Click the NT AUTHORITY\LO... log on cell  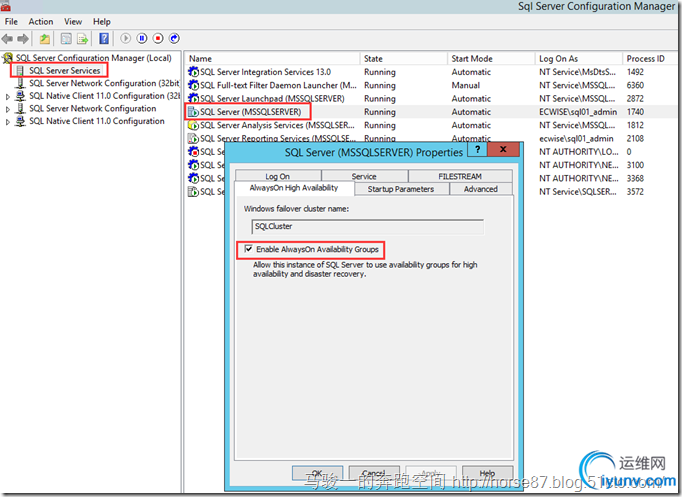579,152
